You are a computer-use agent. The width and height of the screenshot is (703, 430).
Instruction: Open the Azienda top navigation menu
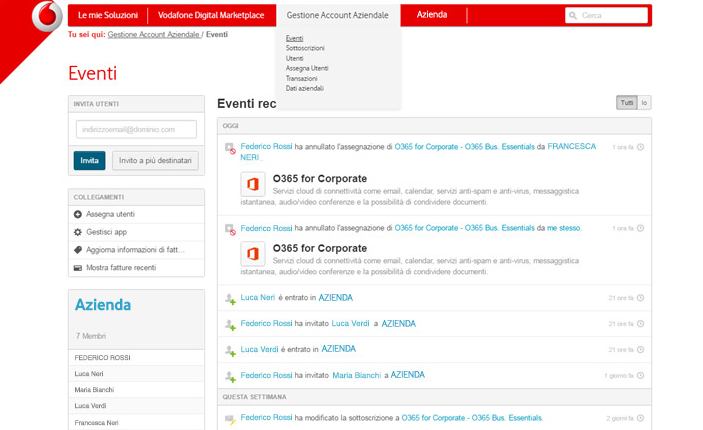pos(432,15)
